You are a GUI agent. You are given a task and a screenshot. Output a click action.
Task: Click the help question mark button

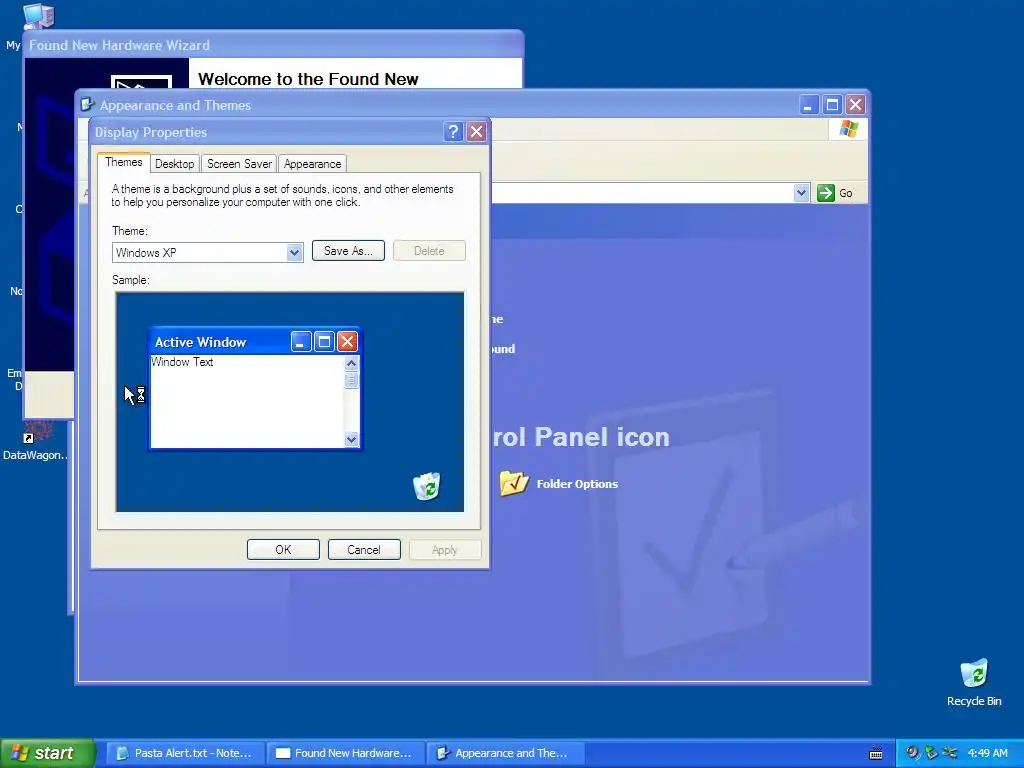[453, 132]
